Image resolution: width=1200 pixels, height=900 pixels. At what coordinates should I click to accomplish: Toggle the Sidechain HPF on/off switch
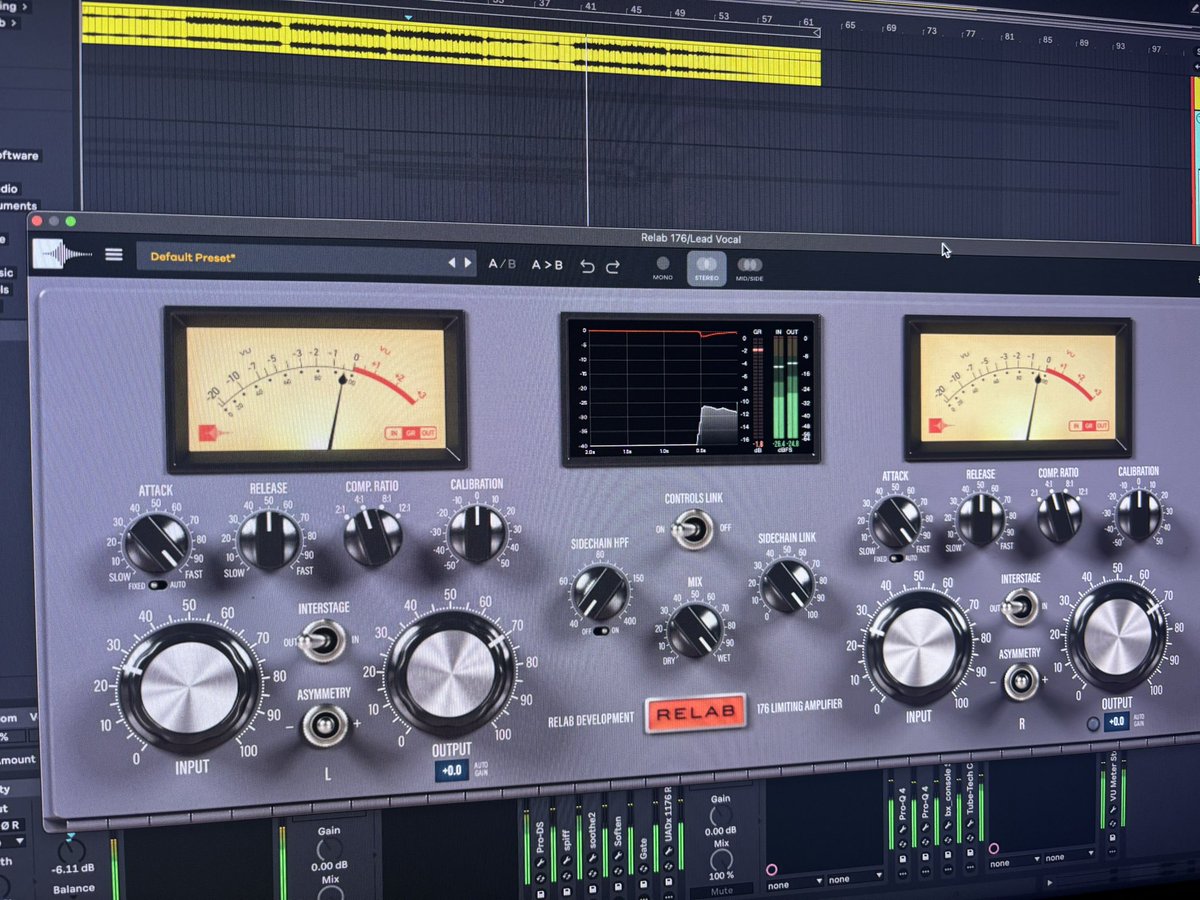(601, 632)
